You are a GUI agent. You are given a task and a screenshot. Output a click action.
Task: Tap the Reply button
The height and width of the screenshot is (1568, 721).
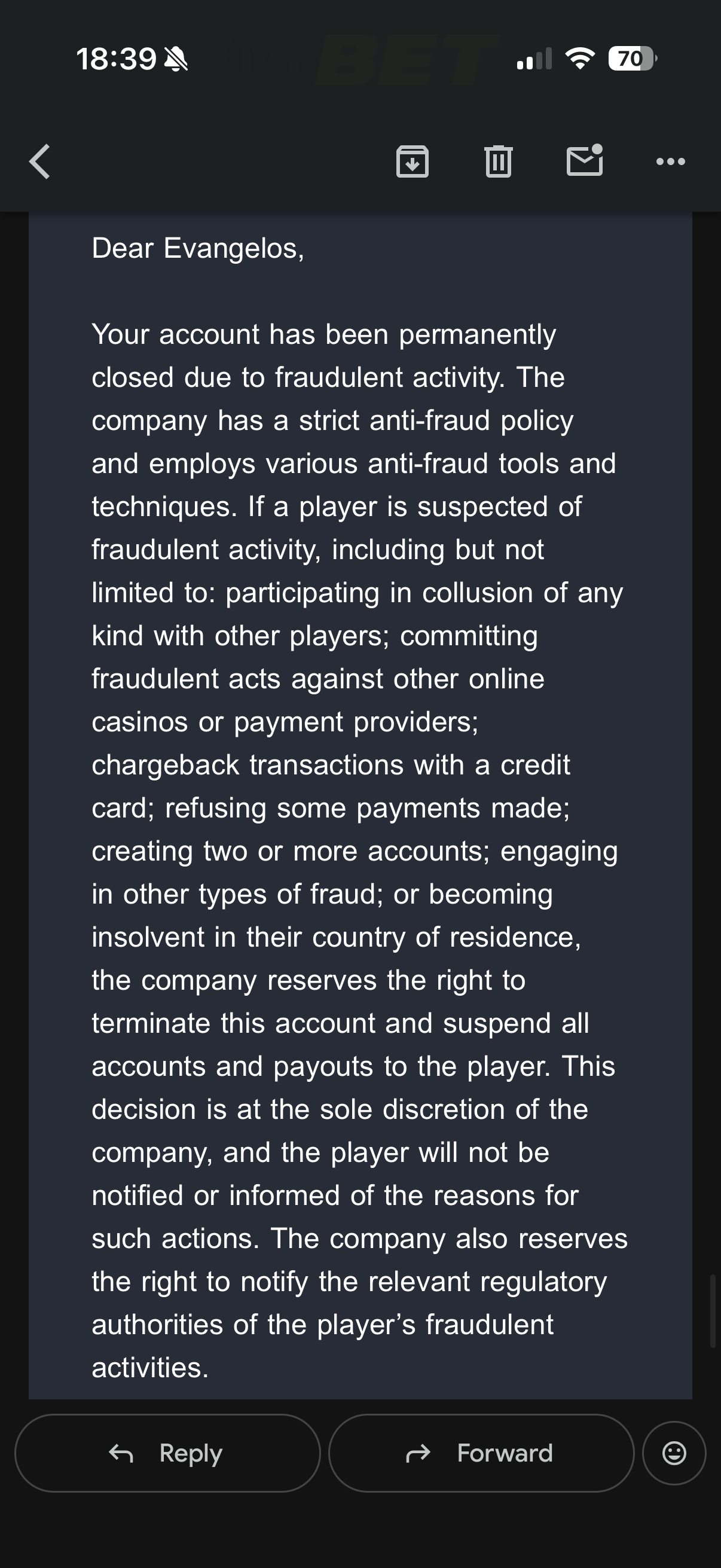tap(167, 1453)
